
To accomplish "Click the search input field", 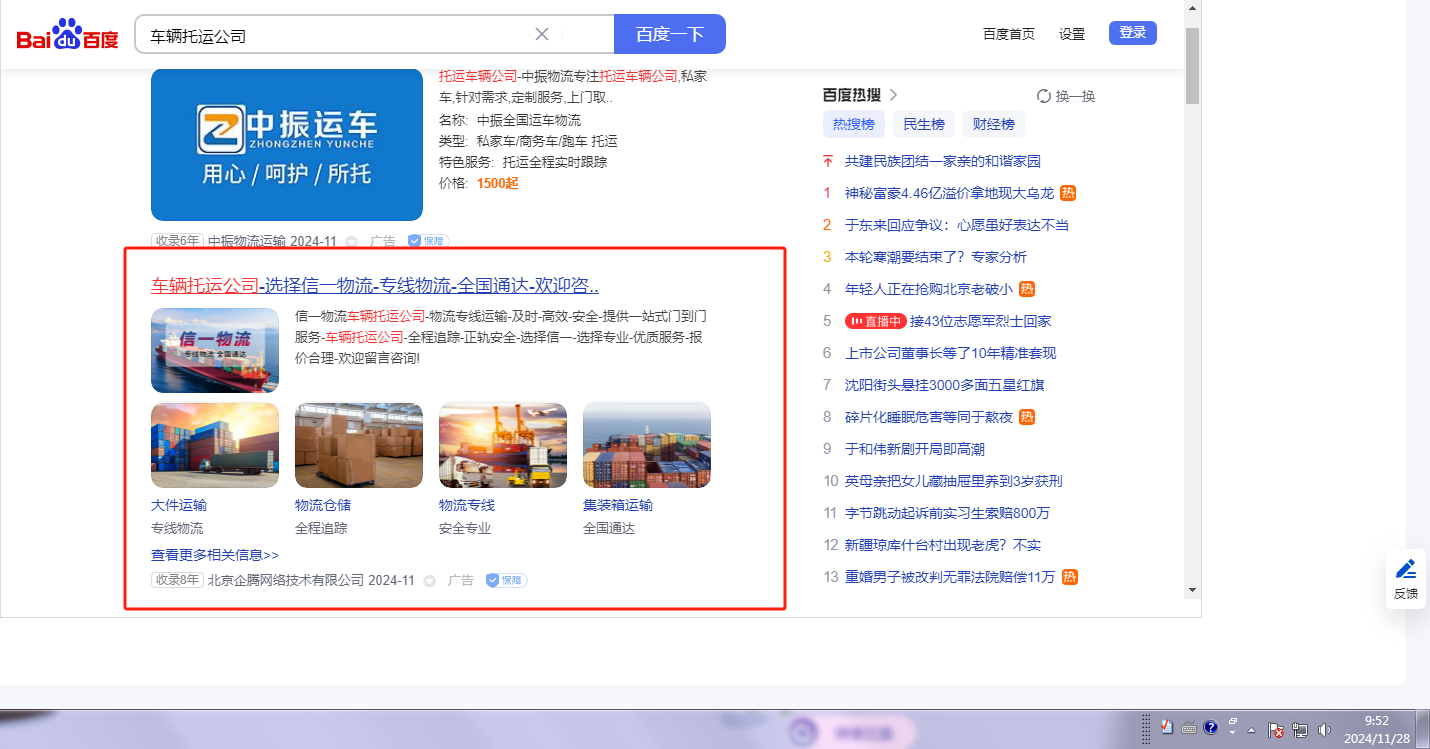I will [x=340, y=35].
